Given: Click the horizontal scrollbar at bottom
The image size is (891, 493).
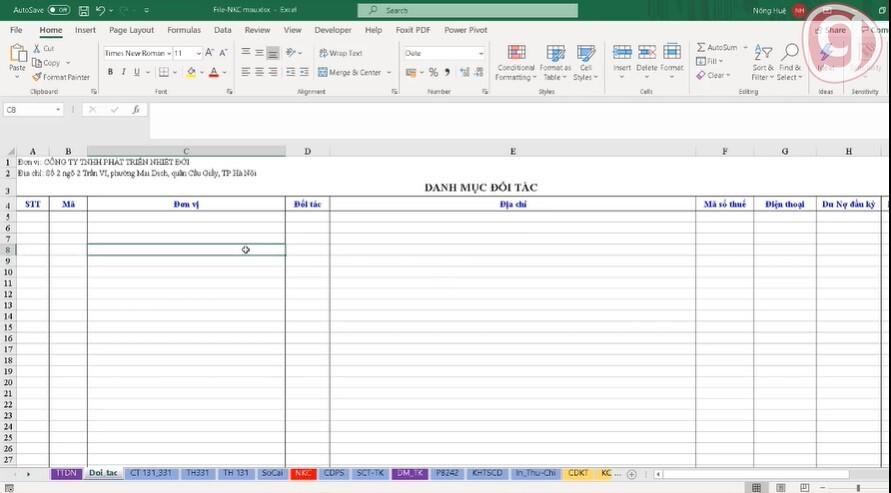Looking at the screenshot, I should pos(756,474).
